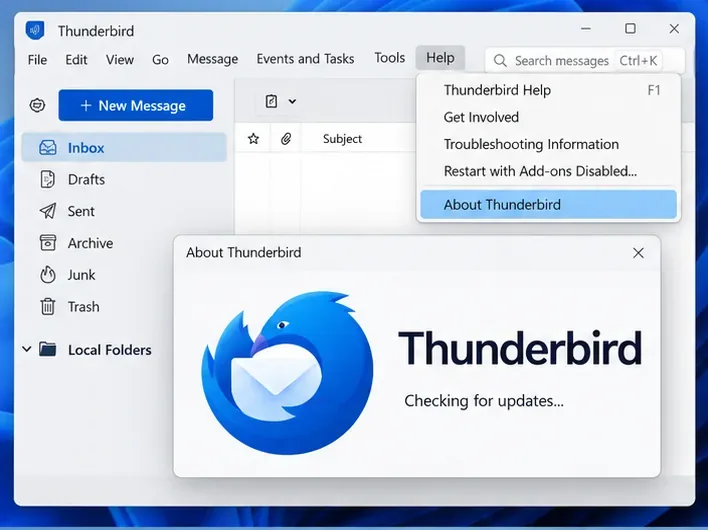Open the Sent folder

click(x=81, y=211)
